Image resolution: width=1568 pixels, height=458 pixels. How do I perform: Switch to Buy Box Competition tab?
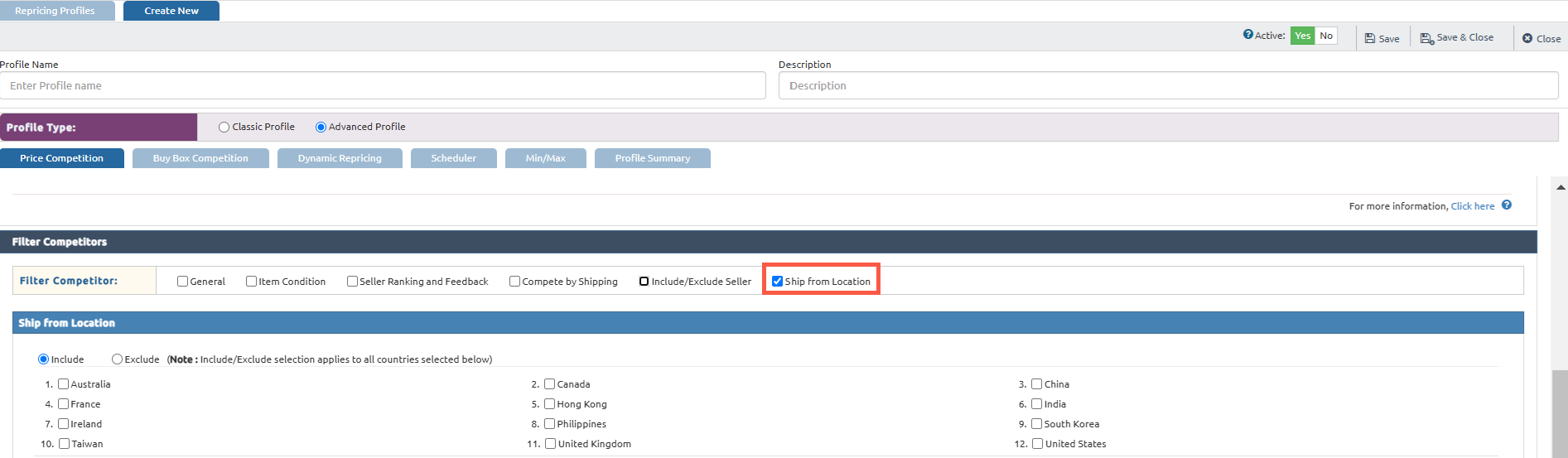200,158
